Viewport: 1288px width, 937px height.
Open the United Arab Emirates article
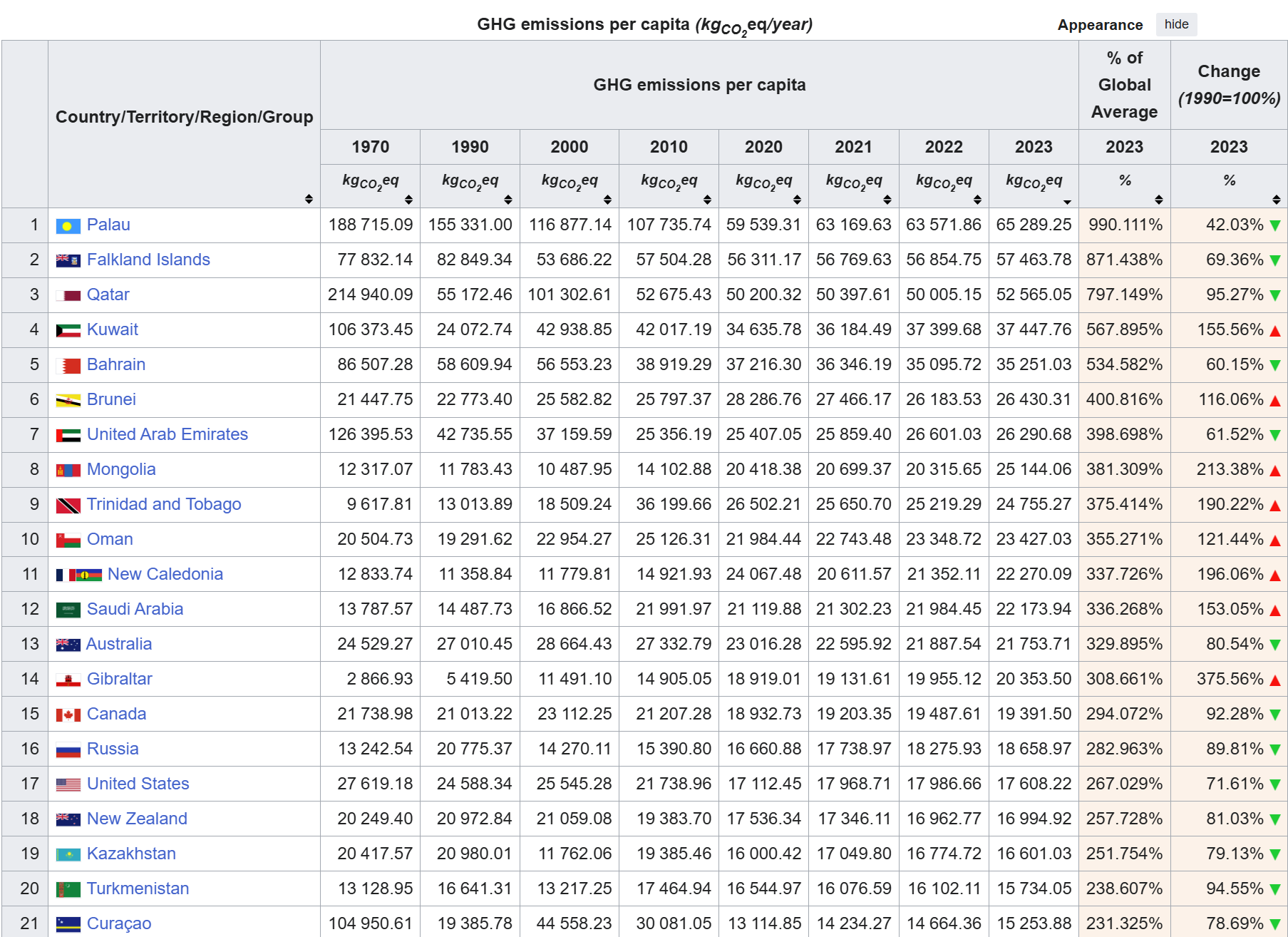[167, 434]
